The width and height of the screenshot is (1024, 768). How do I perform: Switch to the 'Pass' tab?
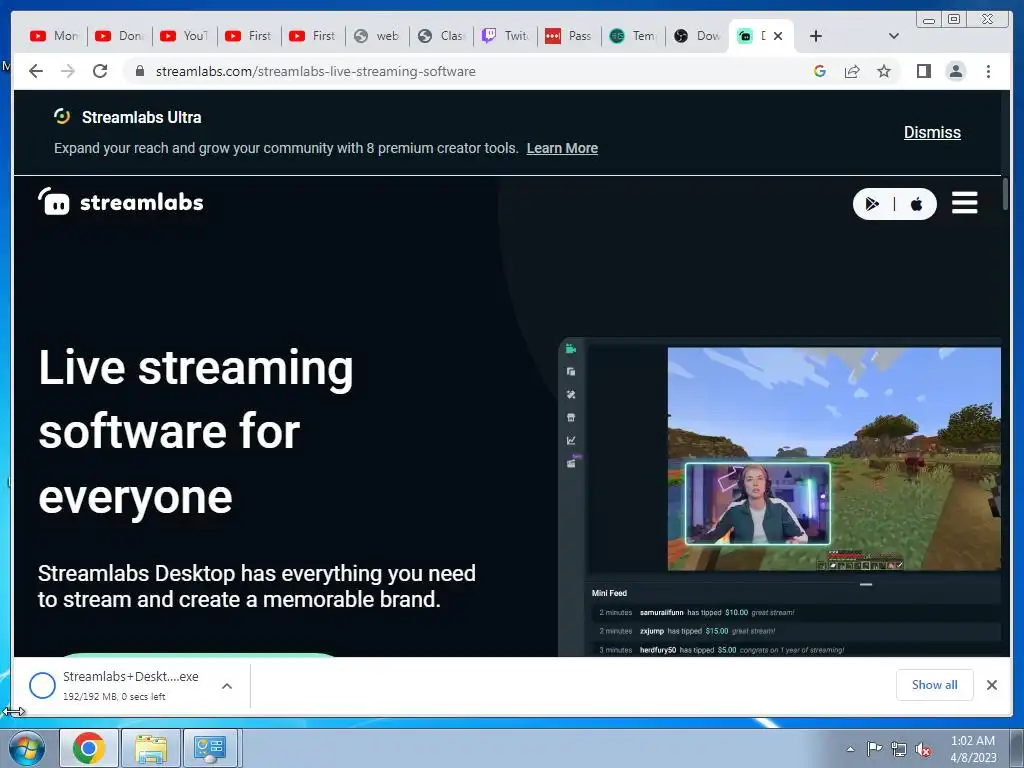pos(569,36)
